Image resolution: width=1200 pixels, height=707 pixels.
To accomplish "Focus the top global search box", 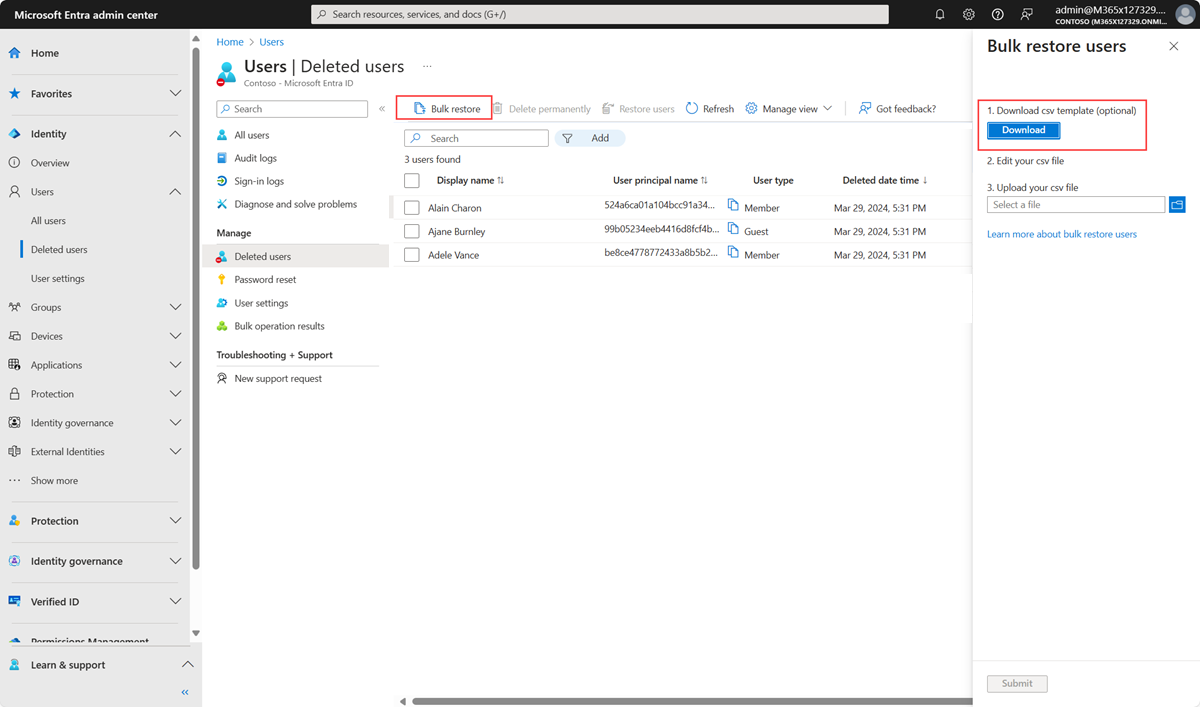I will pos(600,15).
